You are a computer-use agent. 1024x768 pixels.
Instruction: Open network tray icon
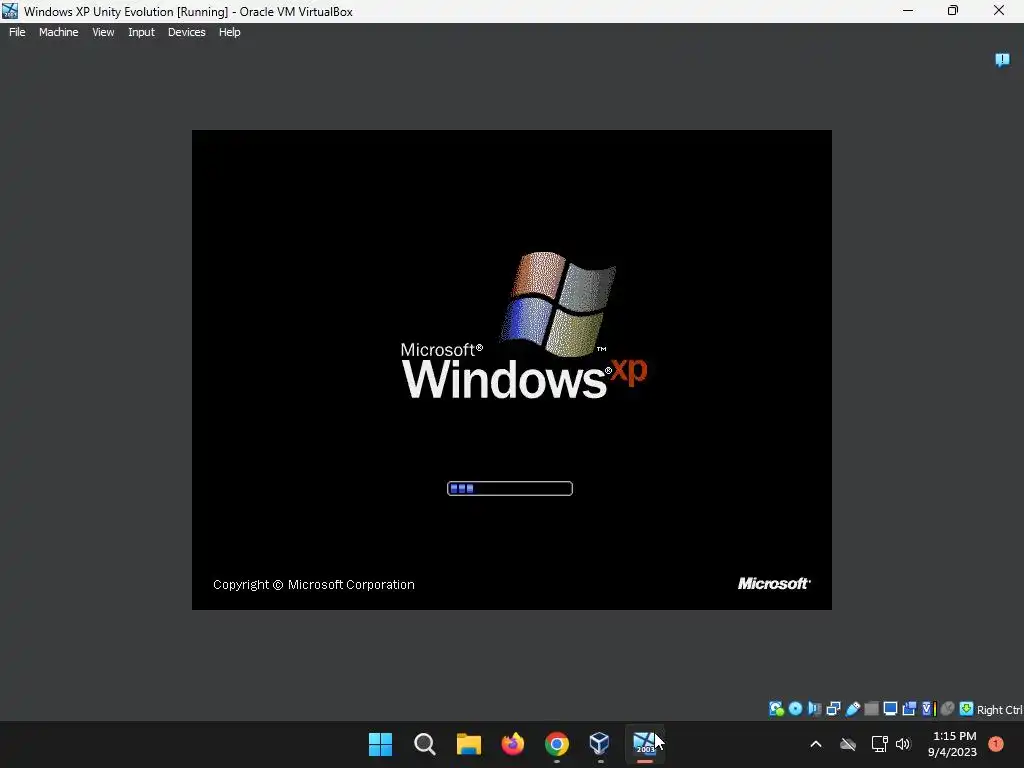pyautogui.click(x=879, y=744)
